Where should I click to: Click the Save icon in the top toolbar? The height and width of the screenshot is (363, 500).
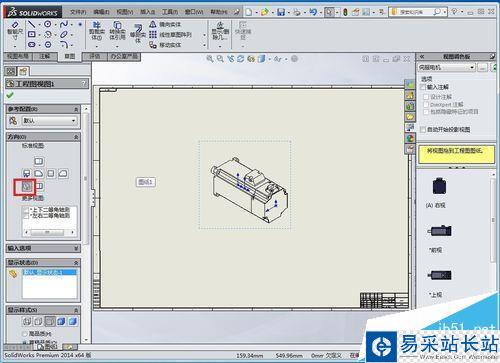[281, 12]
